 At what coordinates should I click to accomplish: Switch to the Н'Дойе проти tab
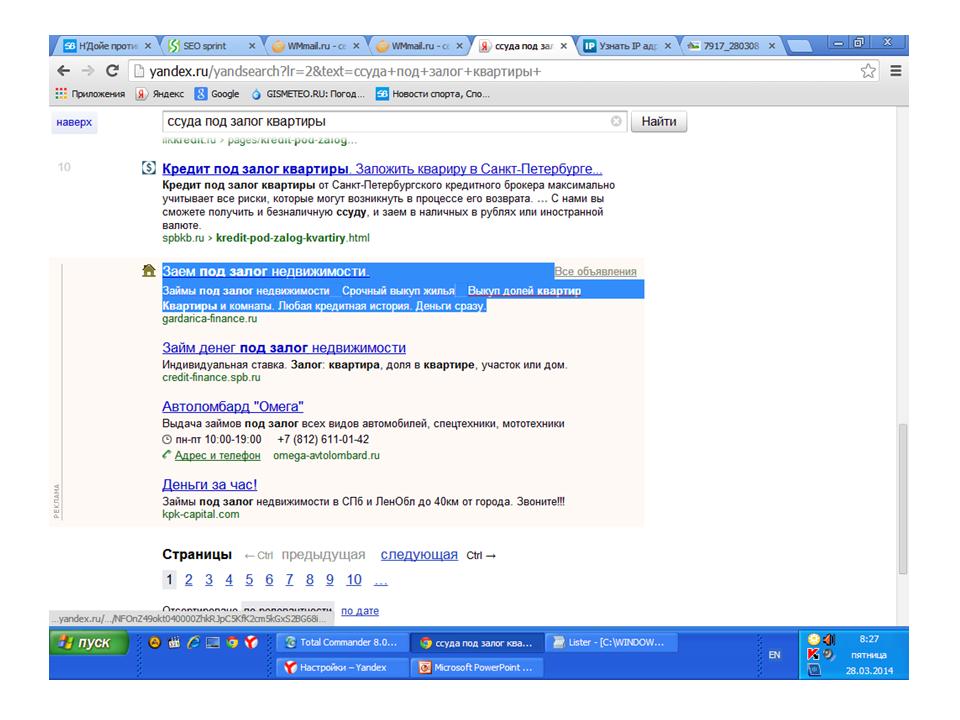click(x=108, y=46)
